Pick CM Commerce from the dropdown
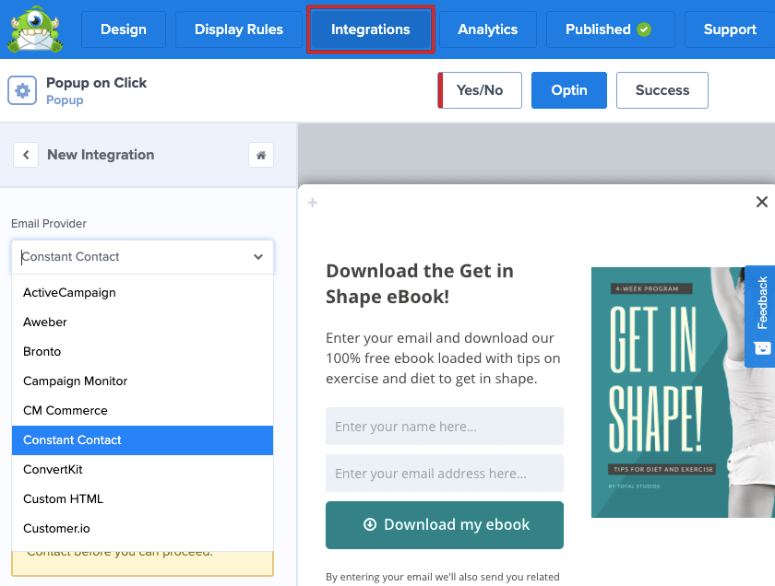Viewport: 775px width, 586px height. coord(142,411)
